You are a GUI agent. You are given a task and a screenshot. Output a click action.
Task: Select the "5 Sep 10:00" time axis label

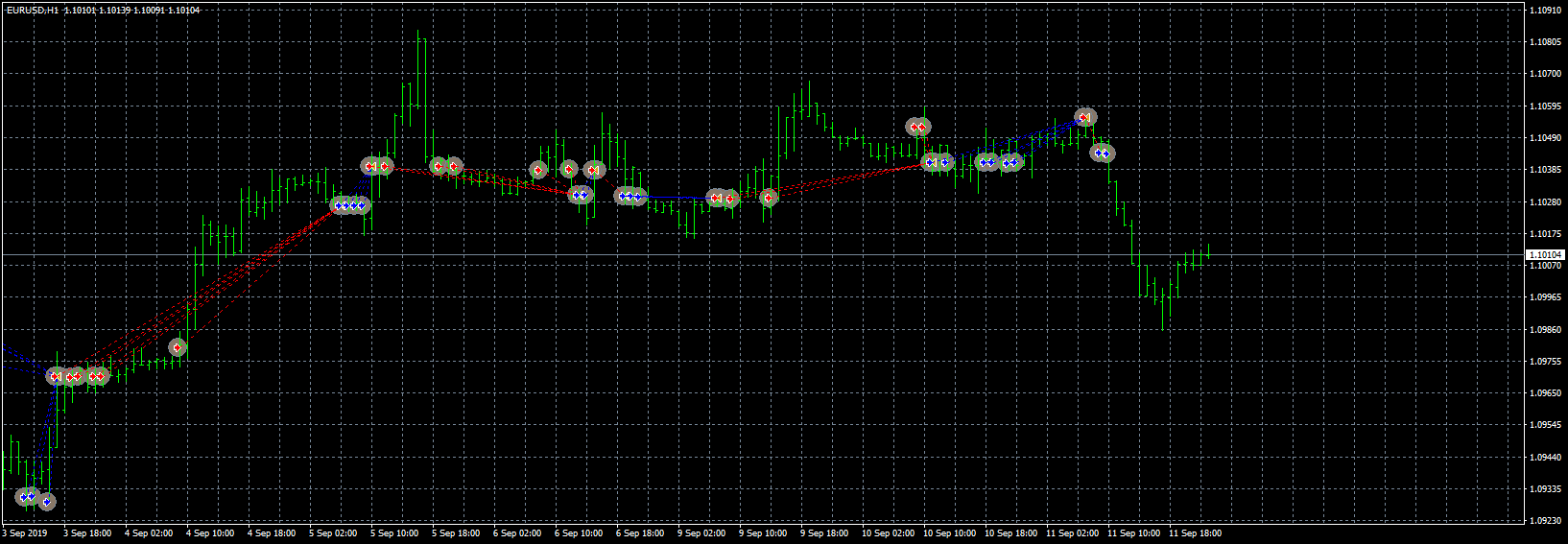click(x=394, y=533)
